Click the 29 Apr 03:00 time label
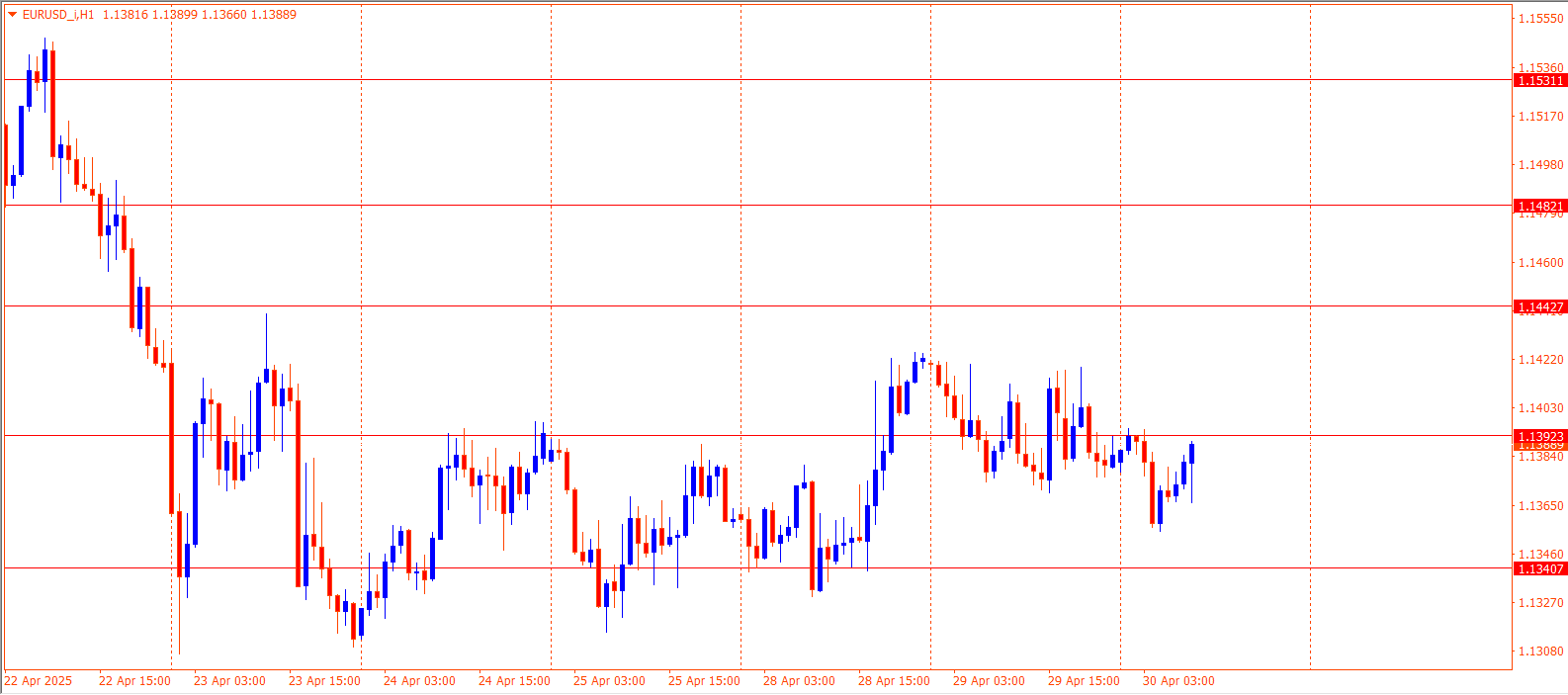This screenshot has height=695, width=1568. coord(989,681)
